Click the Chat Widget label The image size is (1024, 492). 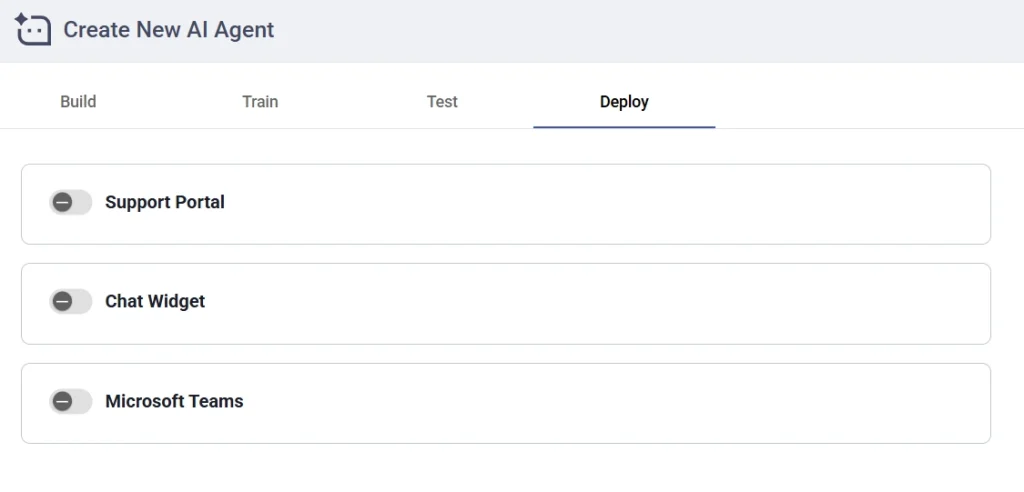click(x=155, y=301)
